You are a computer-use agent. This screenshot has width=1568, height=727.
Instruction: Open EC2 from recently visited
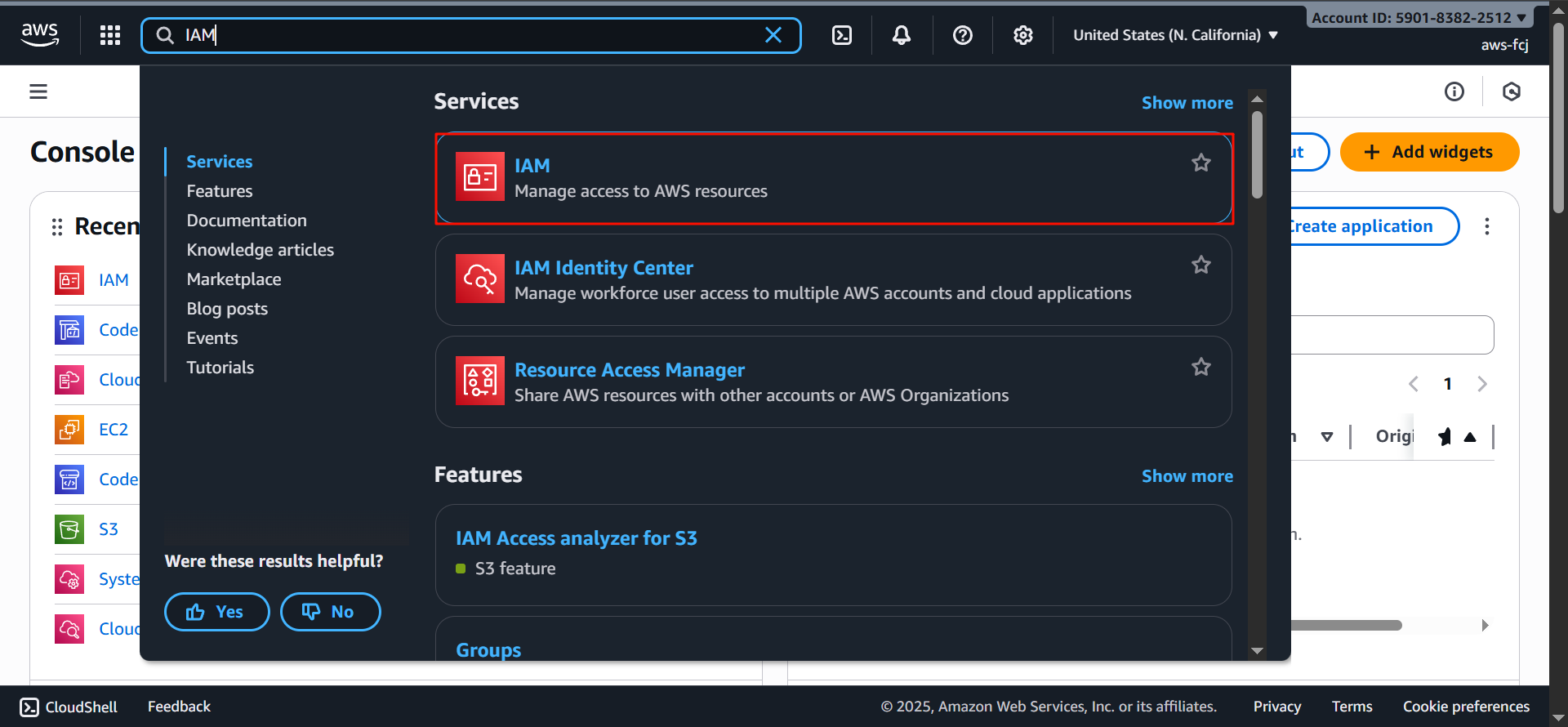pos(114,430)
